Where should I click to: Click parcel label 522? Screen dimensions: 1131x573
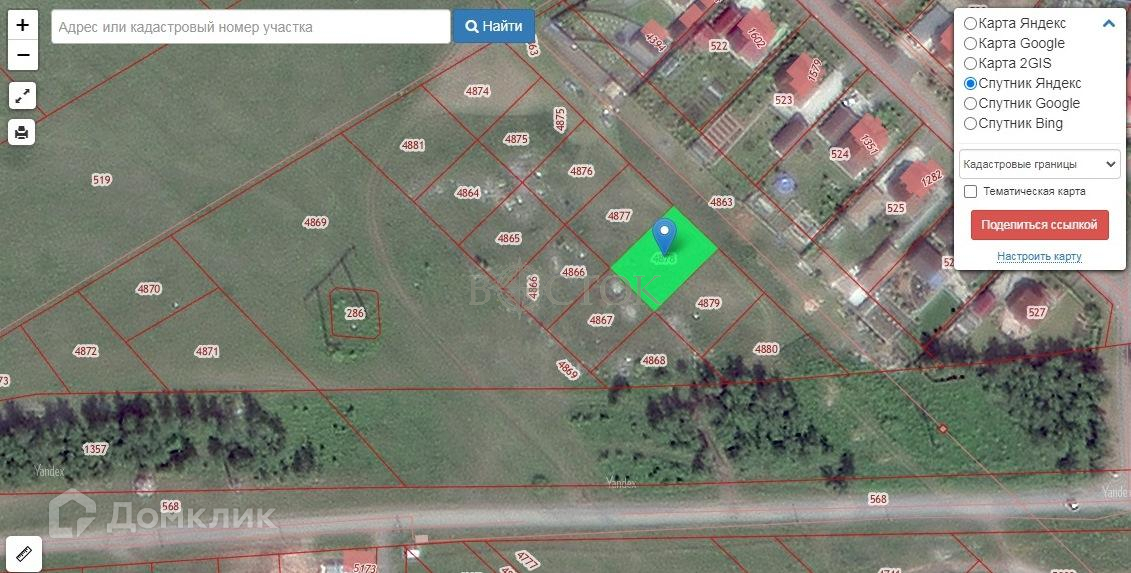pos(719,46)
